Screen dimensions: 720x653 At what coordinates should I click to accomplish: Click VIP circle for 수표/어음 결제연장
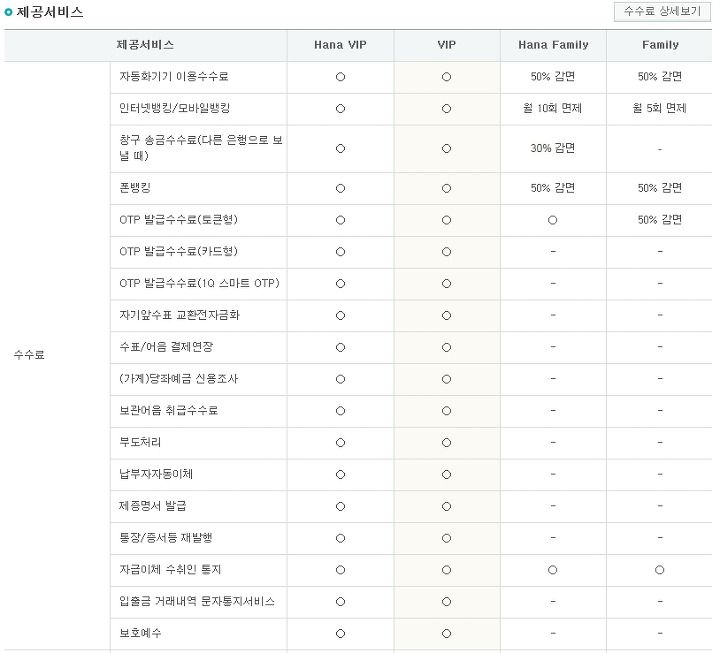(446, 348)
